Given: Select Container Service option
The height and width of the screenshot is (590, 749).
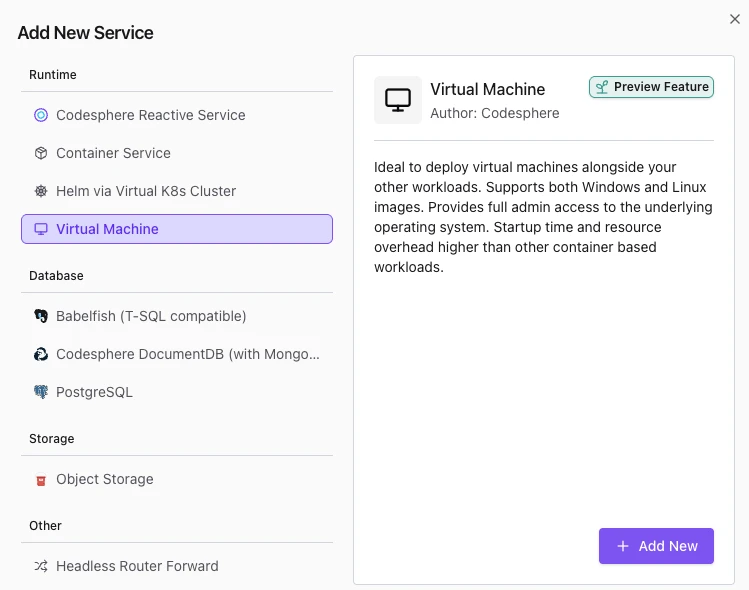Looking at the screenshot, I should tap(177, 153).
